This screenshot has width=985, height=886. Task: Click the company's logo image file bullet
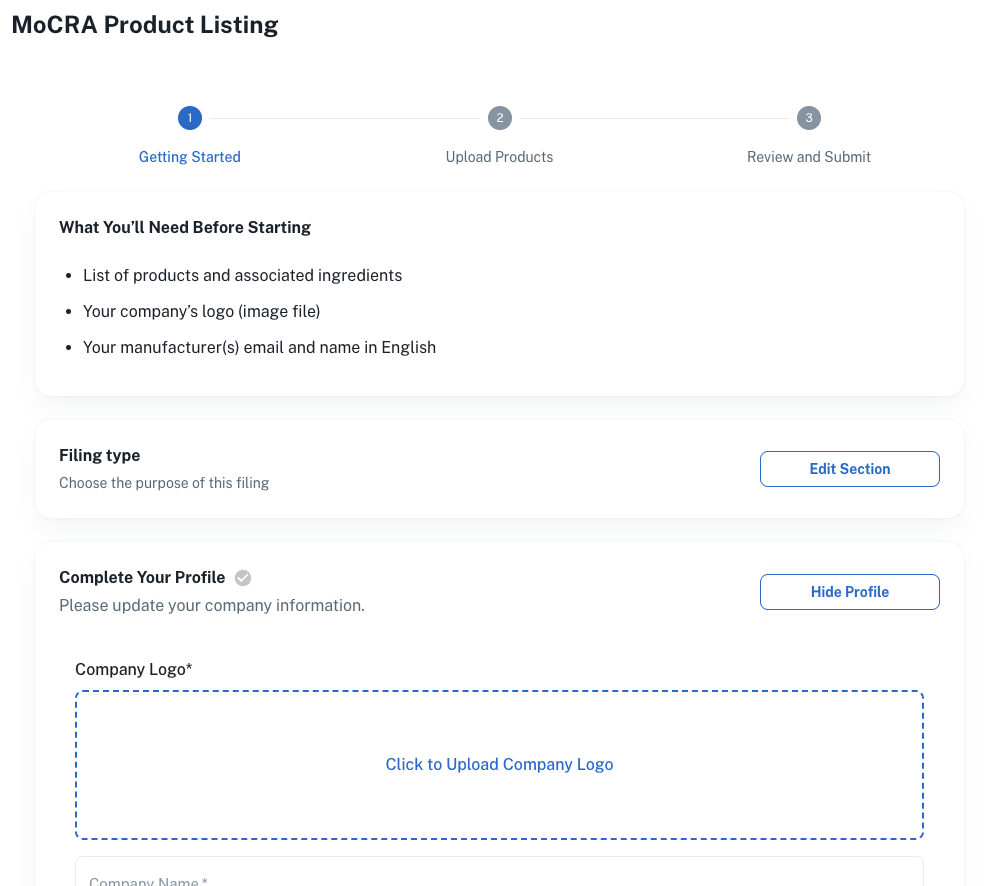[x=201, y=312]
